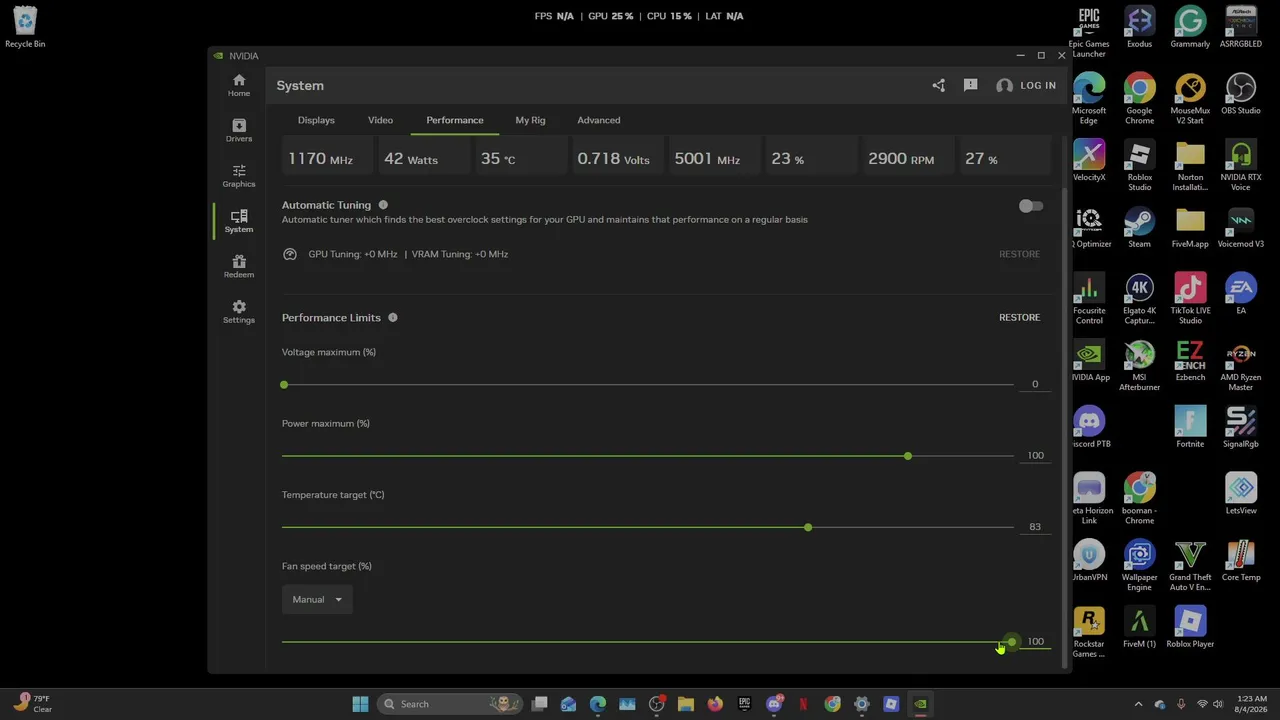The image size is (1280, 720).
Task: Click the Fan speed target value field
Action: (x=1035, y=642)
